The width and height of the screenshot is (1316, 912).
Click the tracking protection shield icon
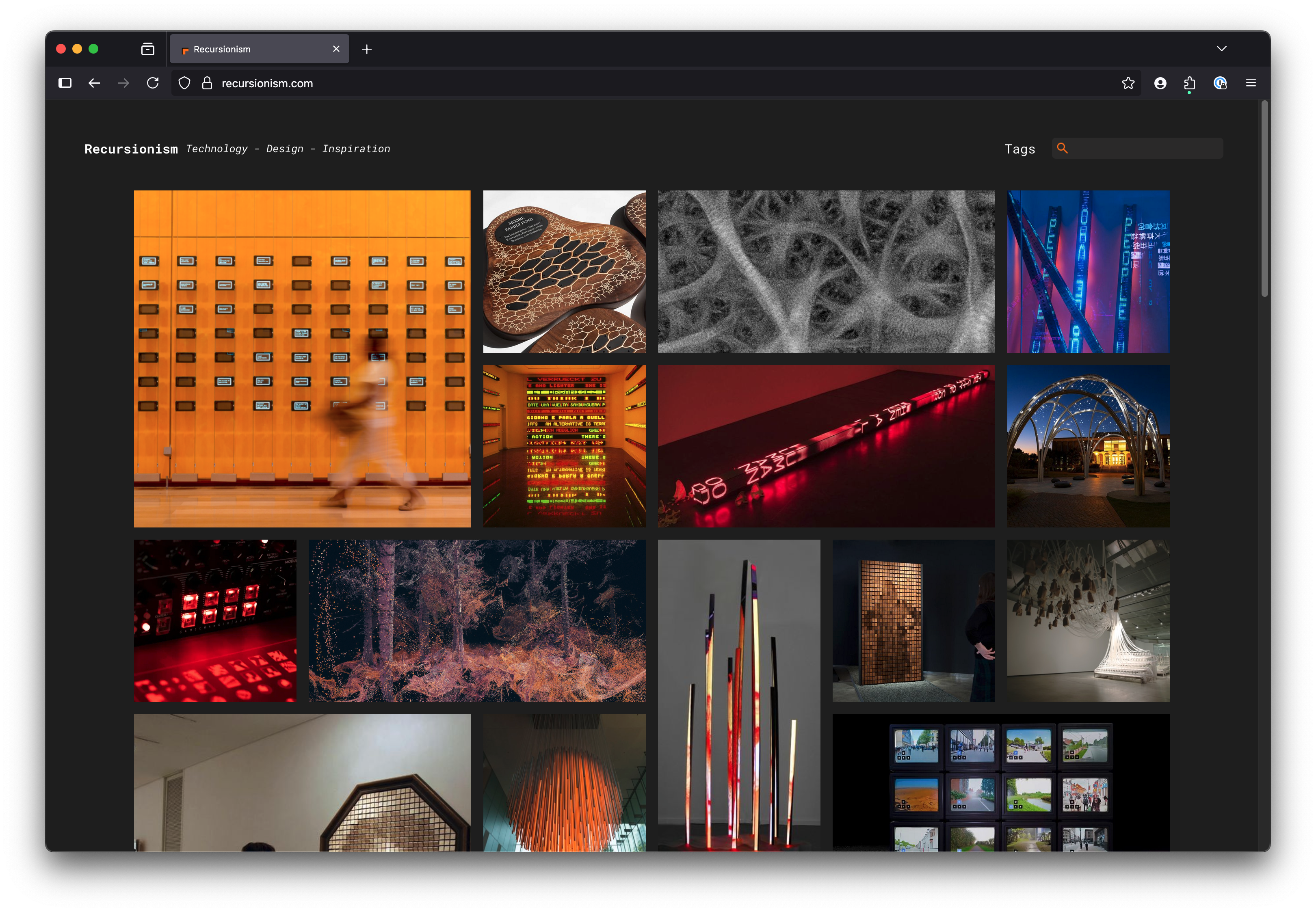tap(184, 83)
